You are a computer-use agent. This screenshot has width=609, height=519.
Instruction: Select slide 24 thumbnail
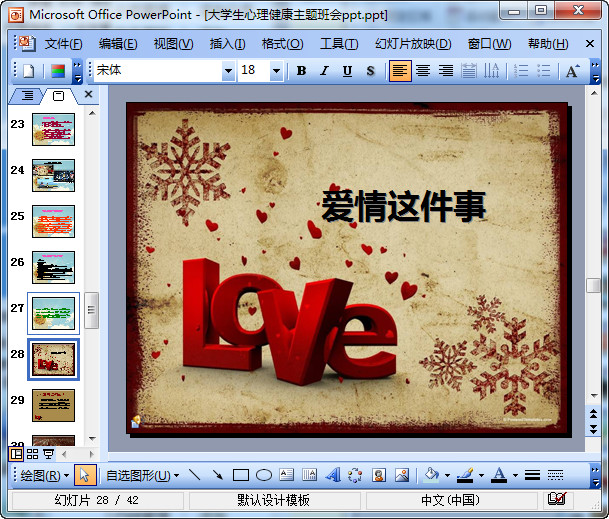click(x=53, y=176)
